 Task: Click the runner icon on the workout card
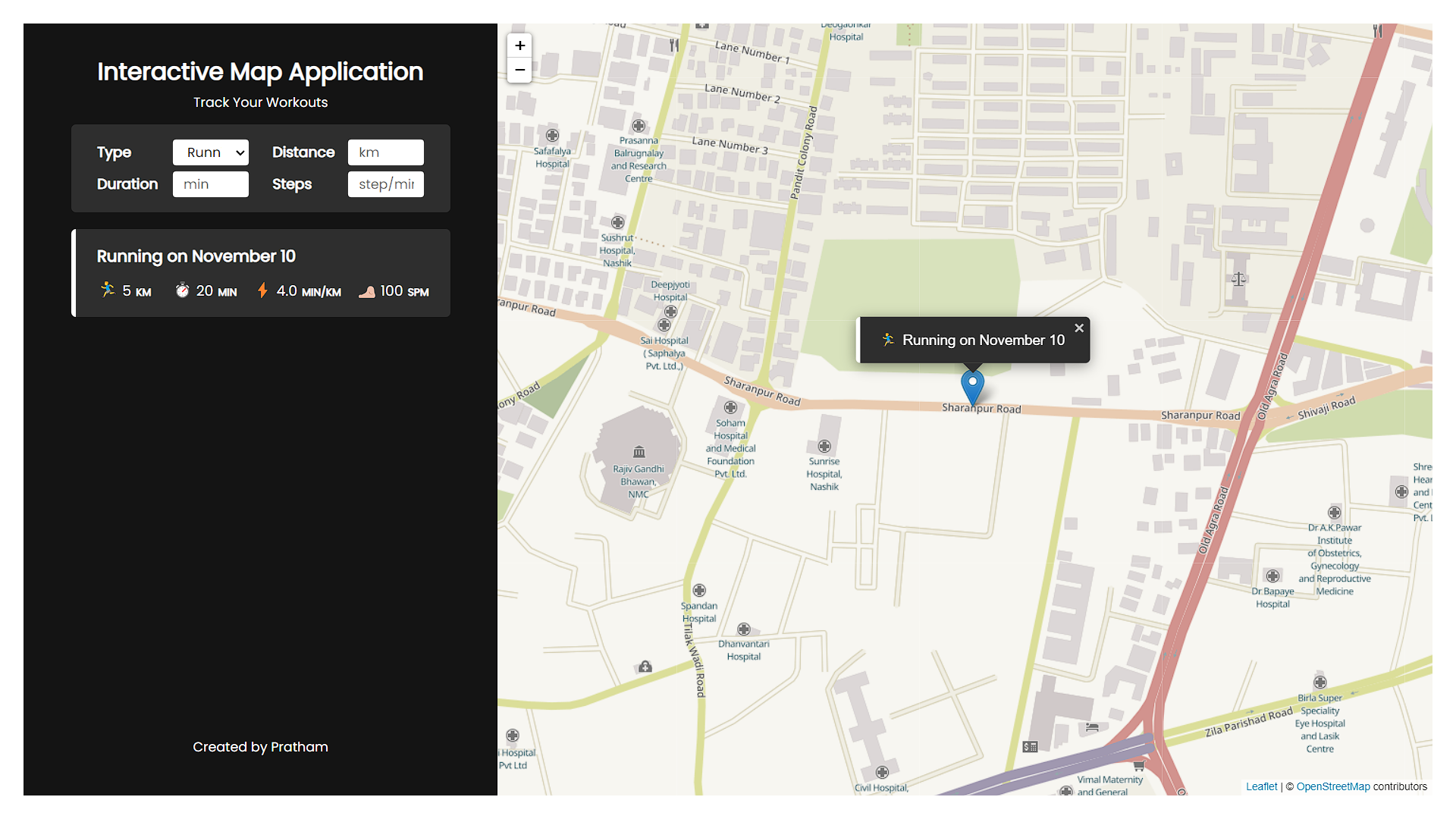pos(107,290)
